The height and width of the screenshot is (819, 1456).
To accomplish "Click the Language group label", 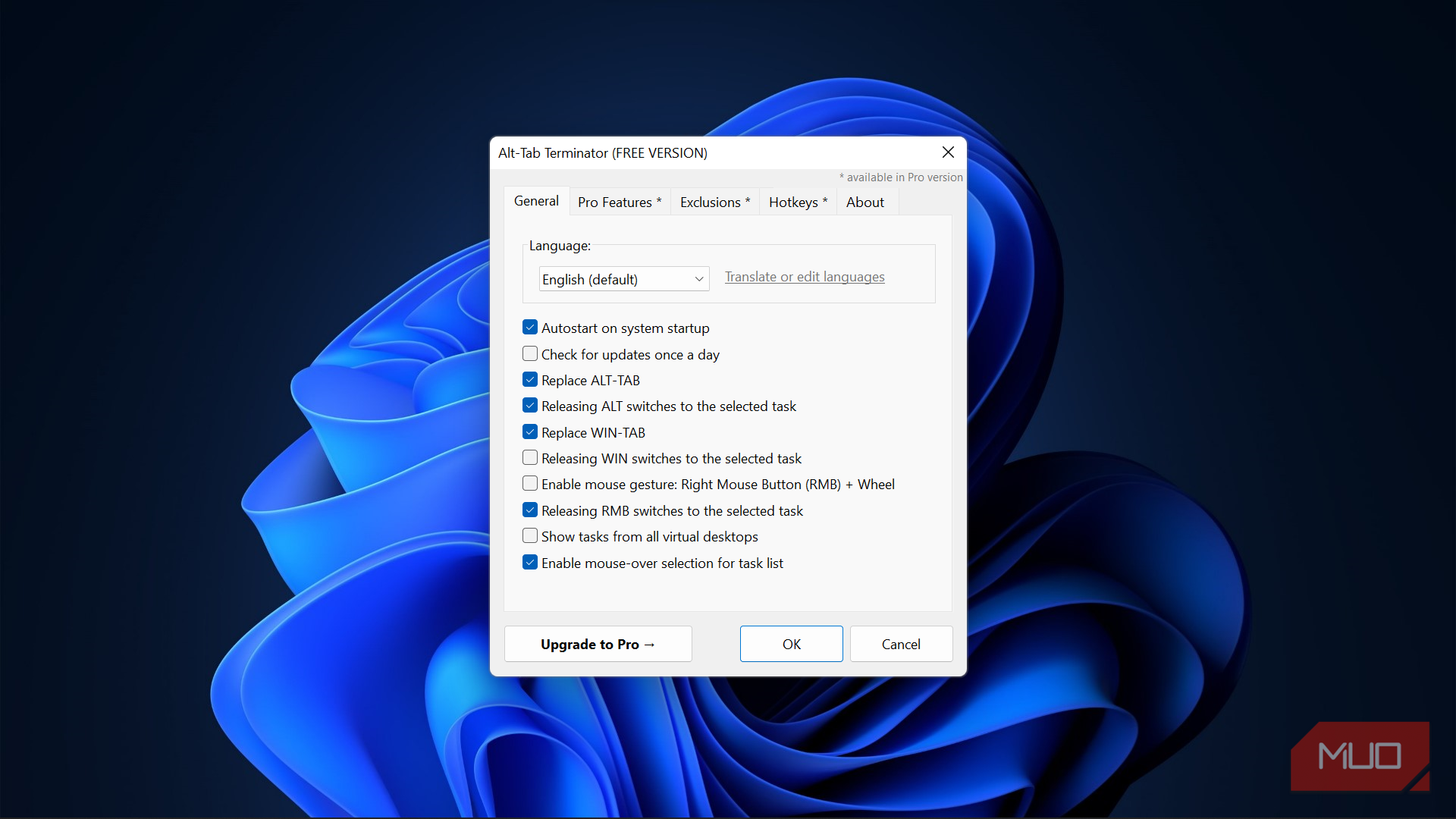I will [x=560, y=246].
